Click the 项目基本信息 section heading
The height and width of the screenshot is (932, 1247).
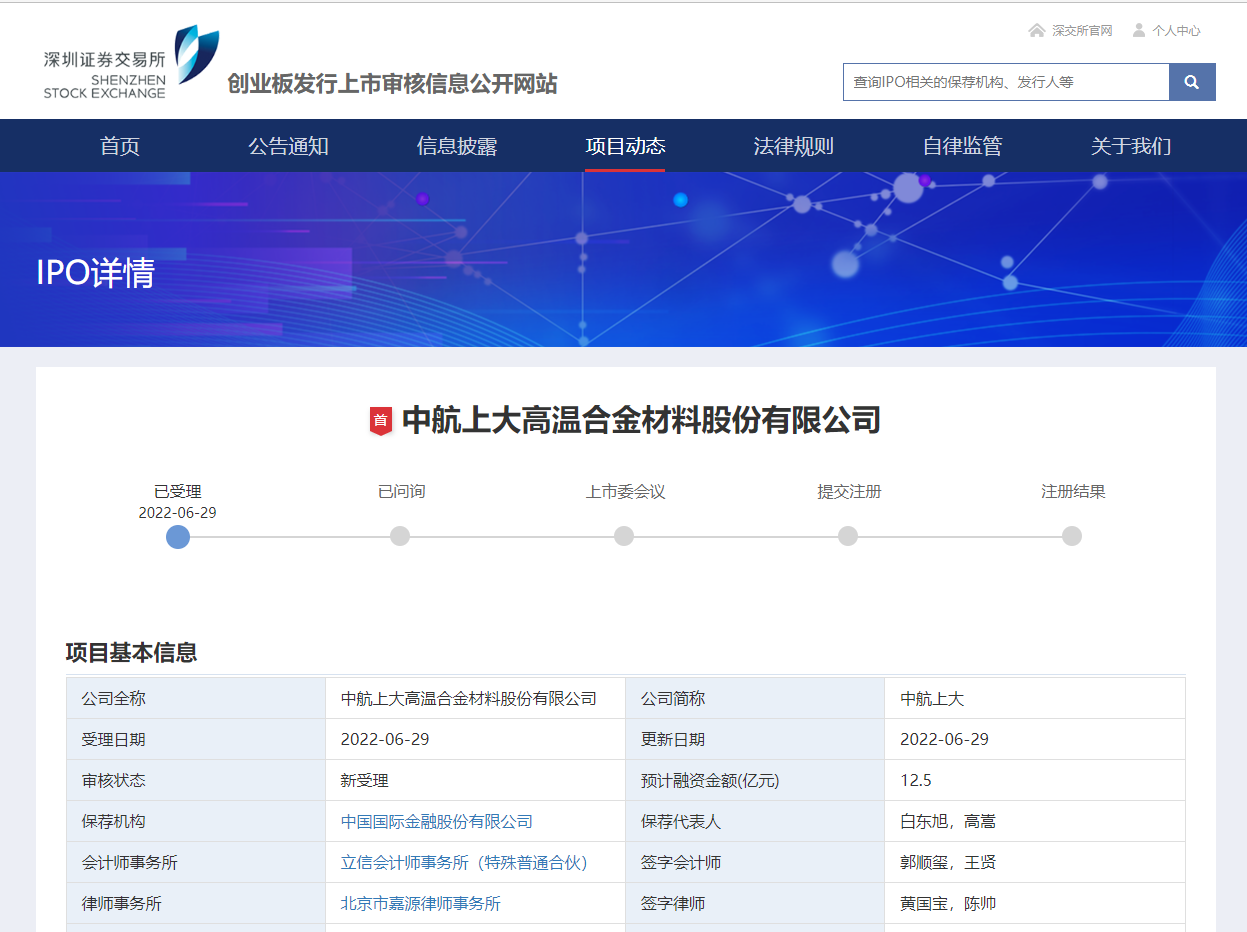coord(131,653)
